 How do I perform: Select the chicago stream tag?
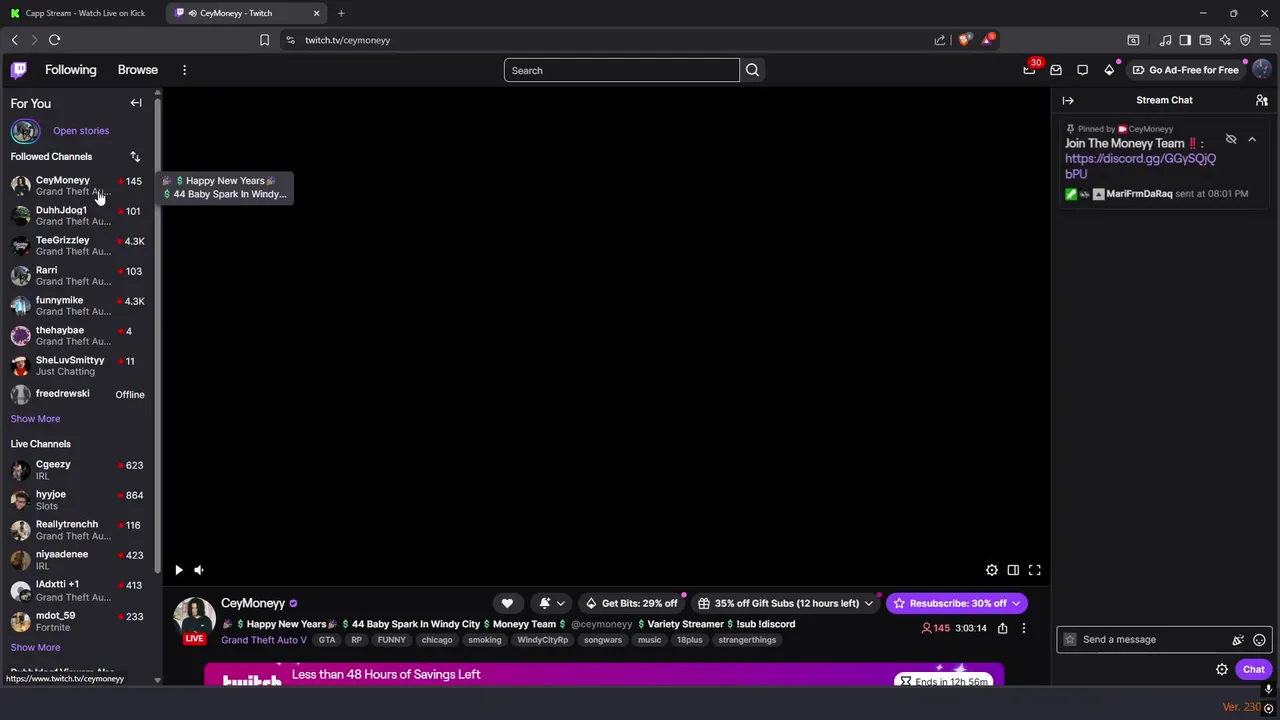click(x=437, y=640)
